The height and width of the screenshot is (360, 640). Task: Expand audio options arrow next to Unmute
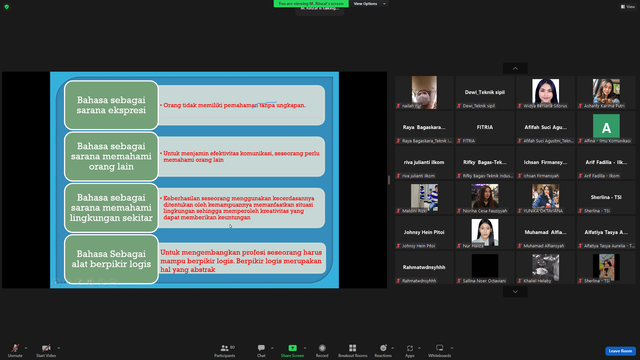click(26, 348)
